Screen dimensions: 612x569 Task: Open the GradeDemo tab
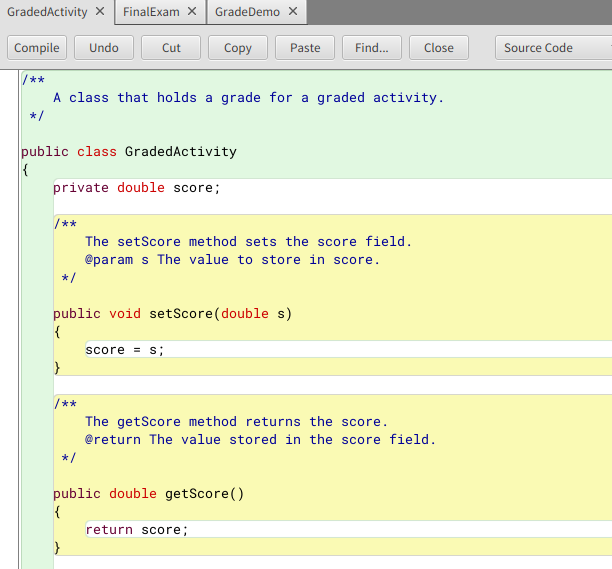(x=247, y=12)
